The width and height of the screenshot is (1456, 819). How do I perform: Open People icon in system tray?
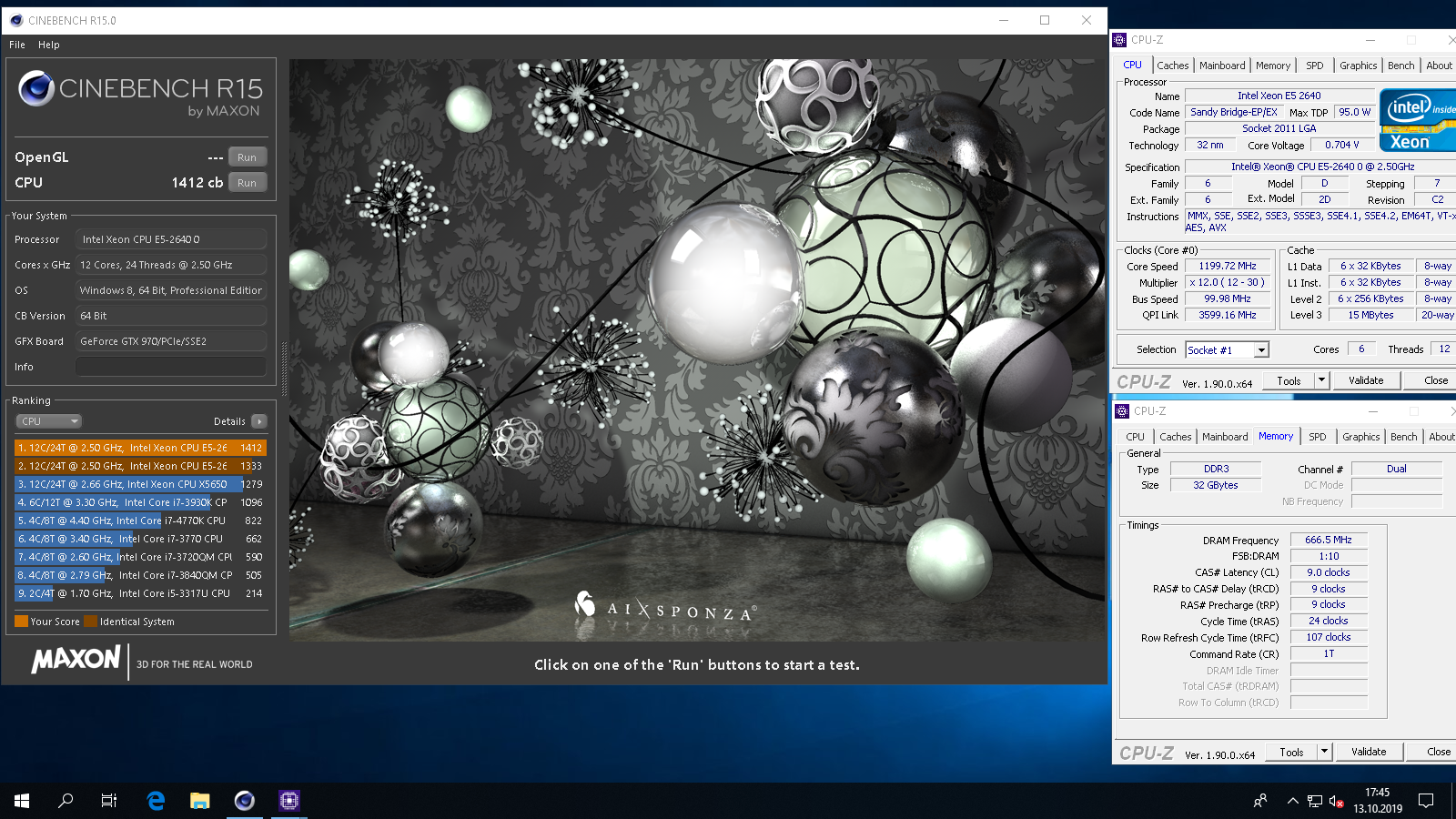click(x=1260, y=801)
